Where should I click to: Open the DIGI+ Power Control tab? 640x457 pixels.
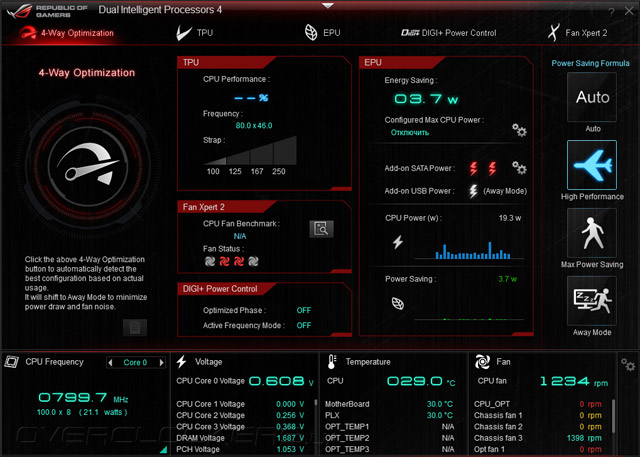(x=449, y=33)
